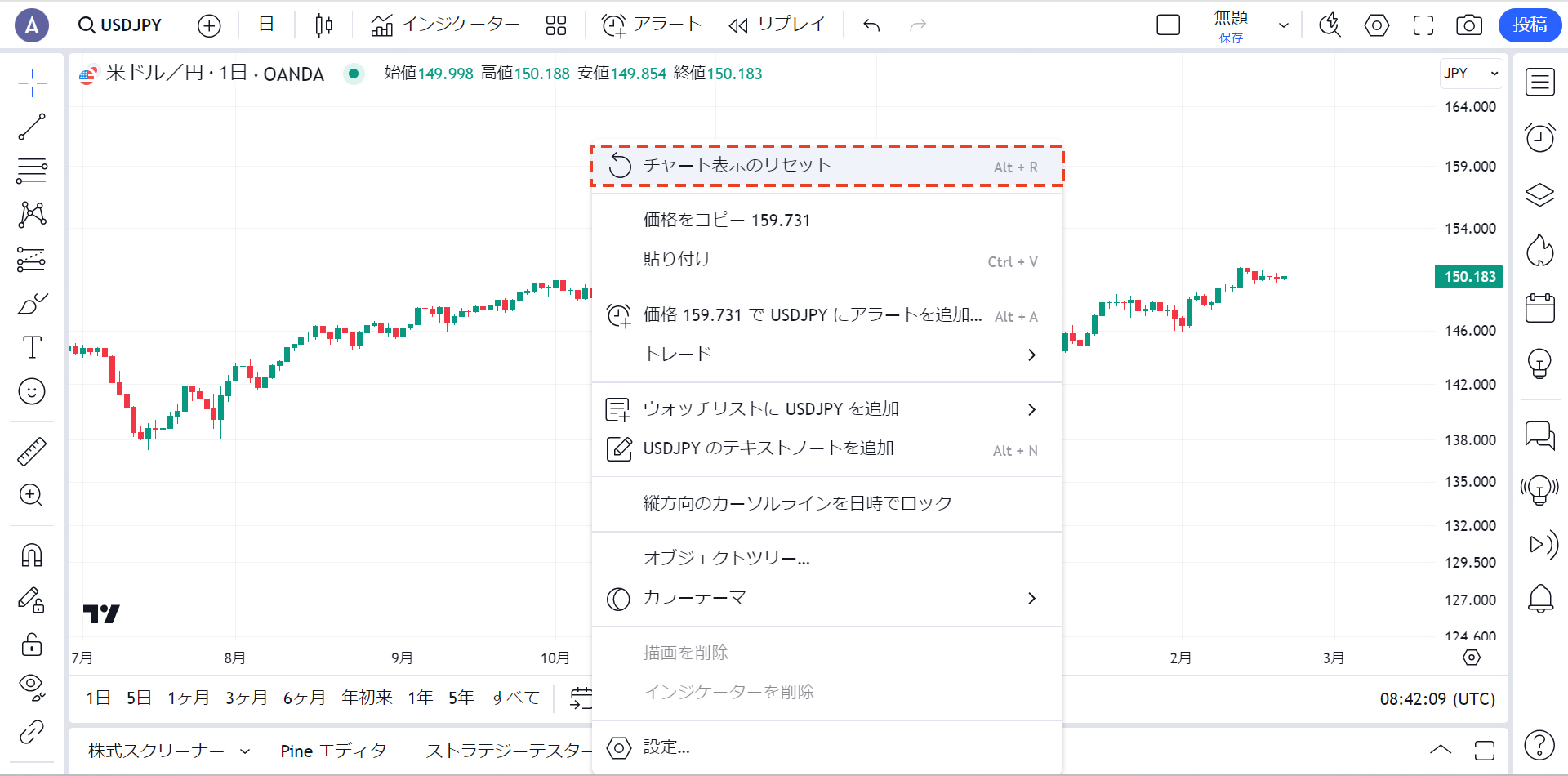Switch to the Pine エディタ tab
This screenshot has height=776, width=1568.
(x=333, y=751)
